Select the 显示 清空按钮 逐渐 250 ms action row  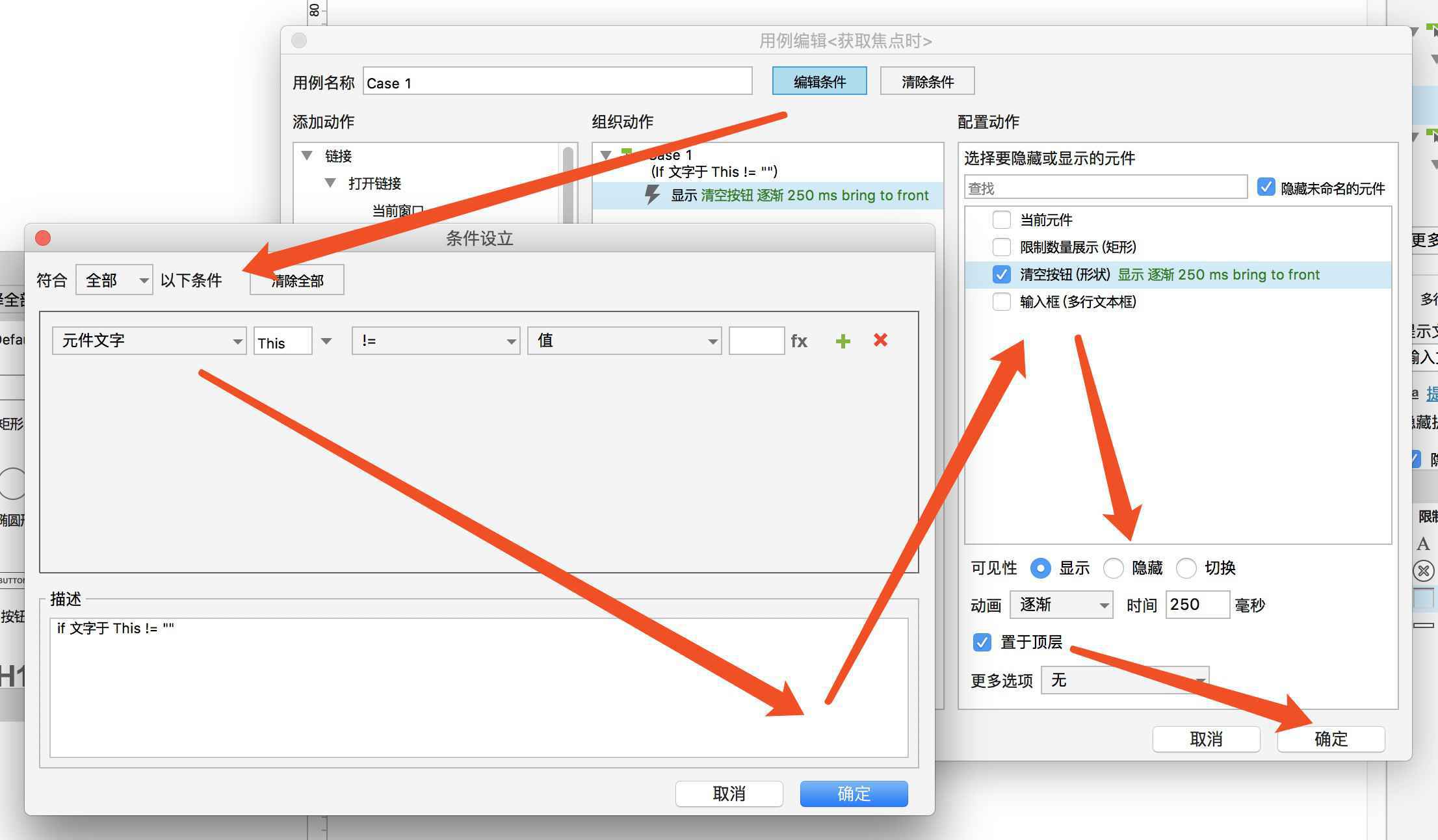(768, 195)
